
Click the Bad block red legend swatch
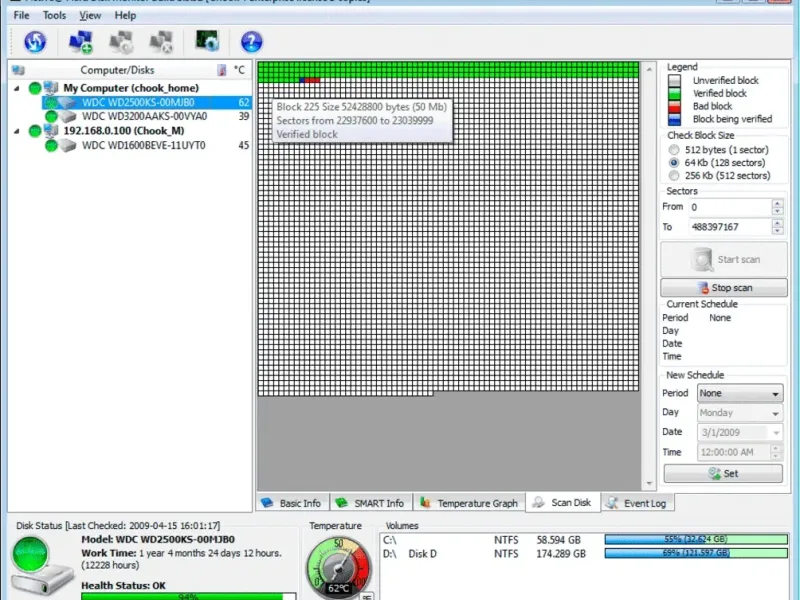tap(674, 106)
